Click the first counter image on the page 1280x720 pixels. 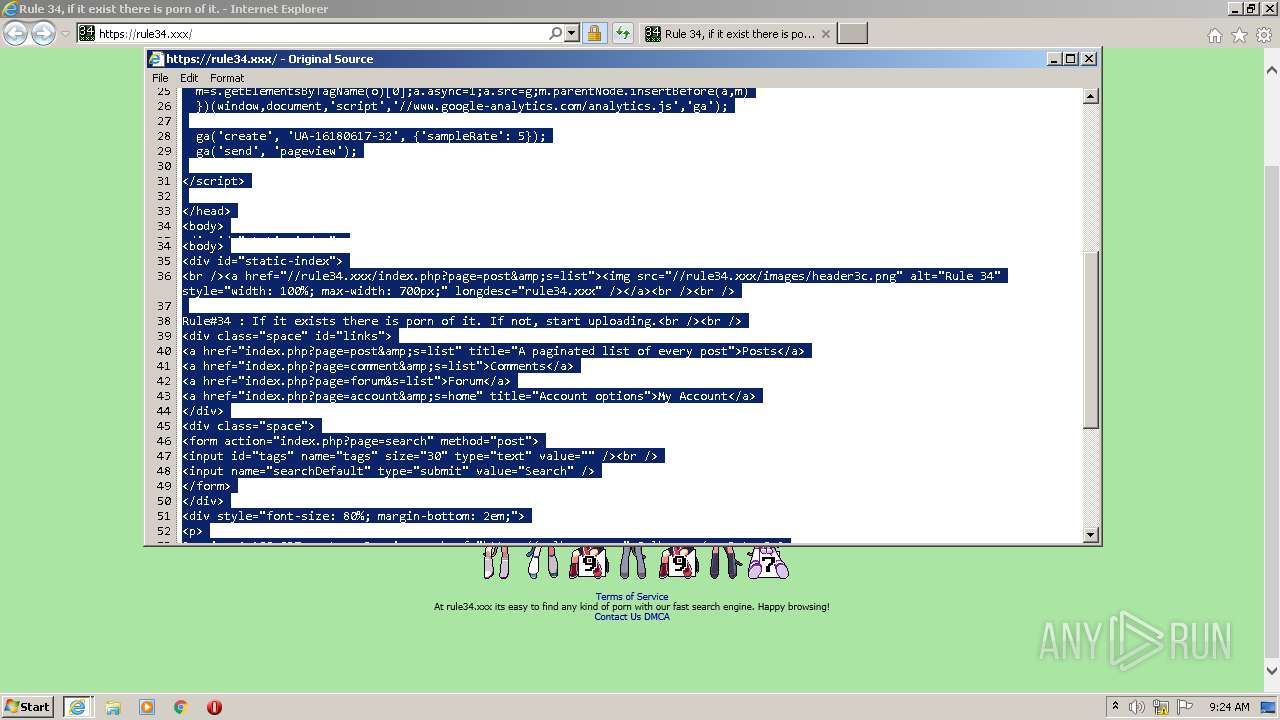(496, 562)
